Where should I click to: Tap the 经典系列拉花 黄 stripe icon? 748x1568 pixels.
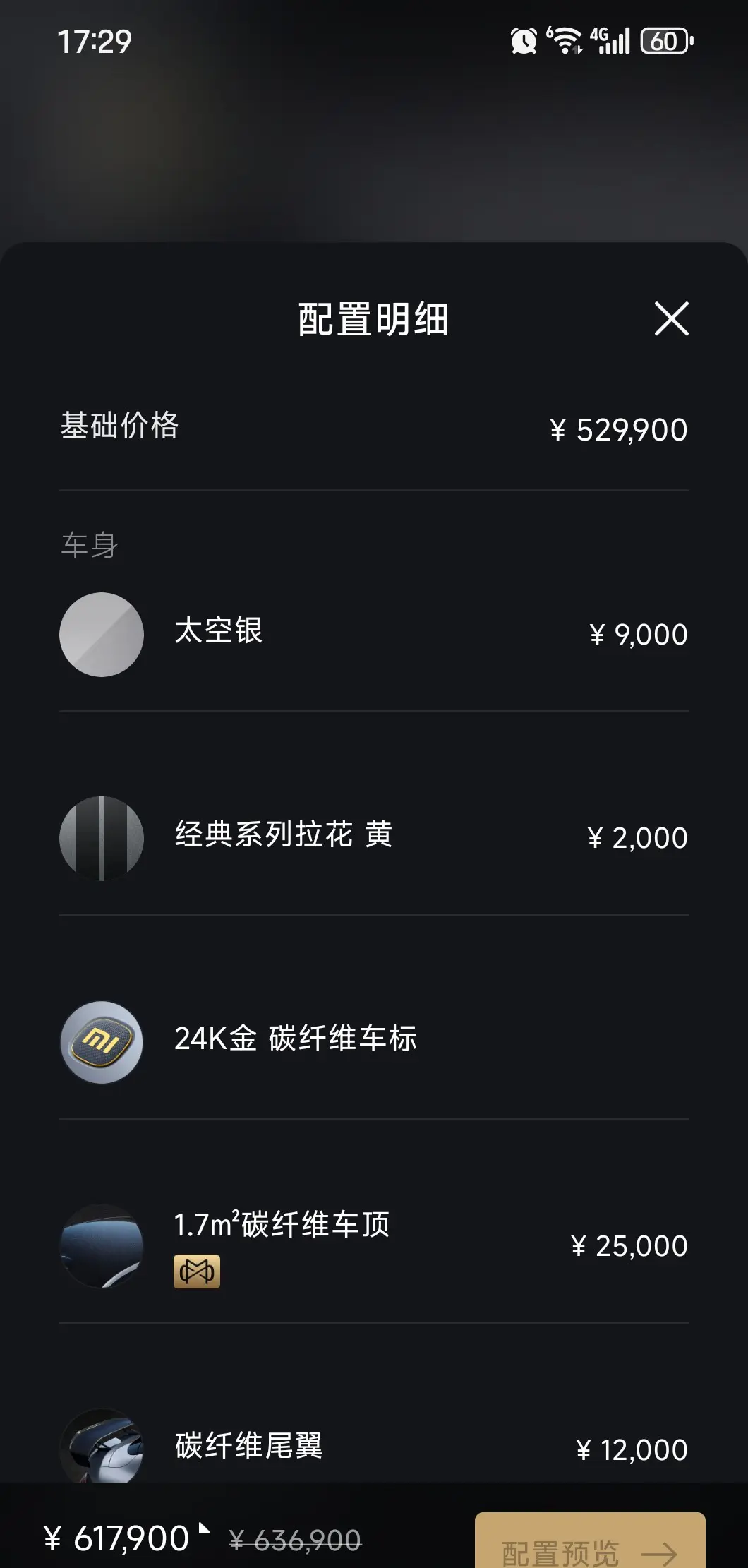tap(102, 838)
